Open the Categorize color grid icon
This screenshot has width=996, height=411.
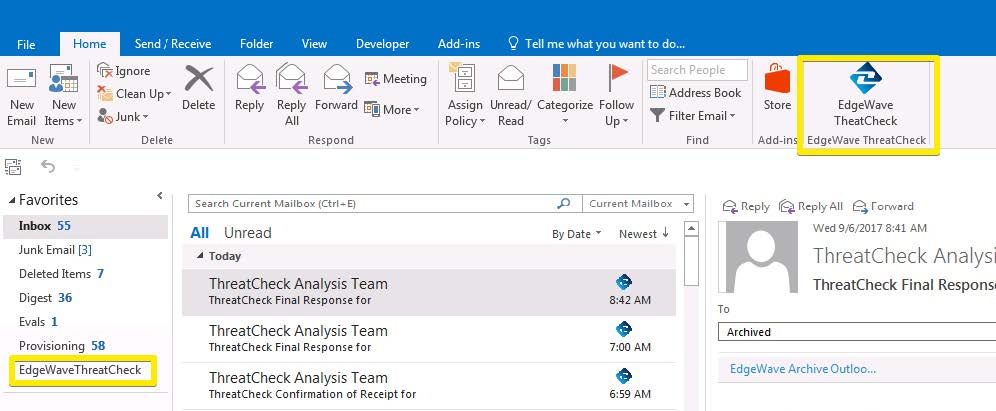click(x=564, y=77)
